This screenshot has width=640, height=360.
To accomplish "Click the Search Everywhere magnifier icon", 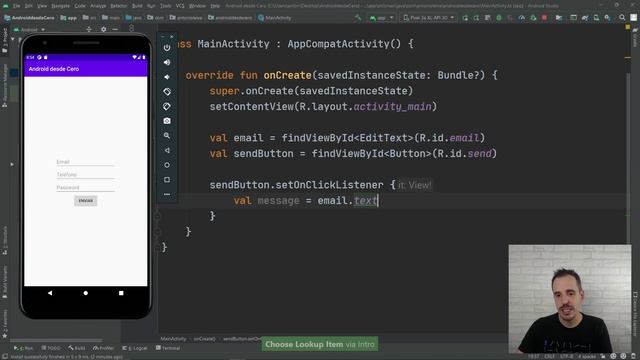I will (x=622, y=18).
